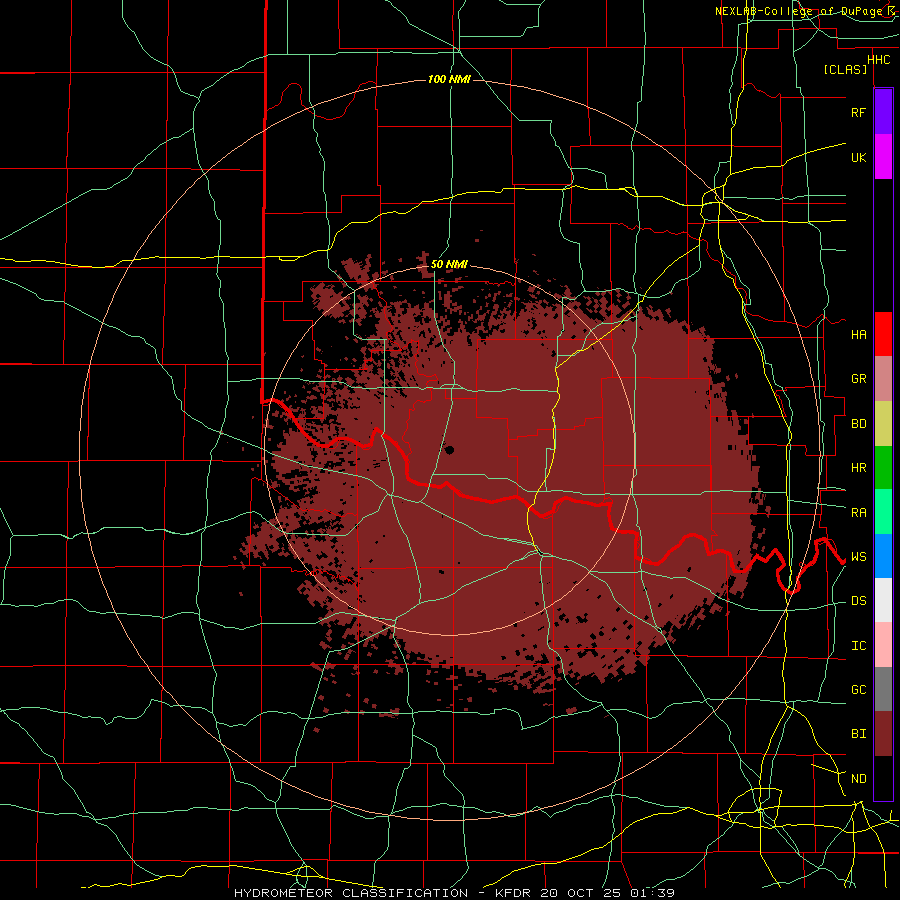
Task: Click the DS white legend swatch
Action: (x=883, y=600)
